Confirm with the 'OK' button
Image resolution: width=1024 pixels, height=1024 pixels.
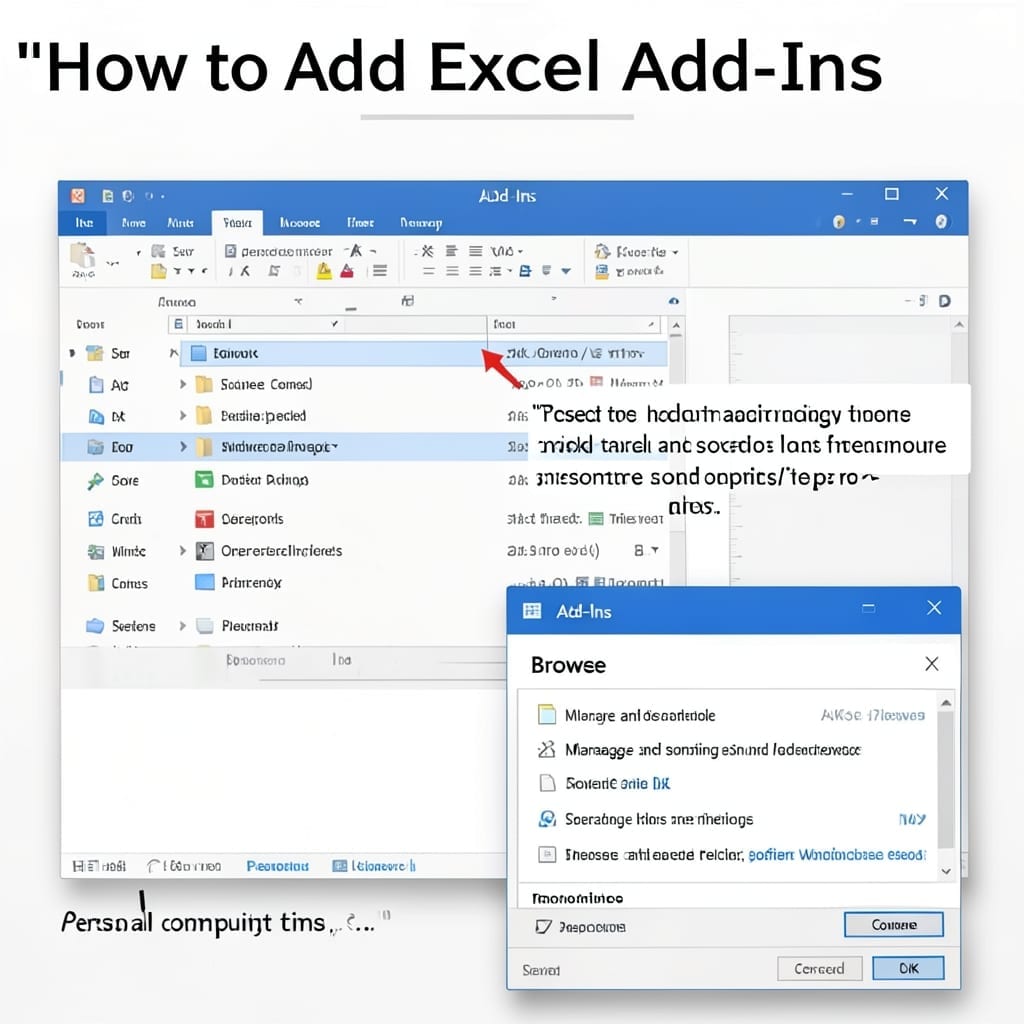pos(908,968)
